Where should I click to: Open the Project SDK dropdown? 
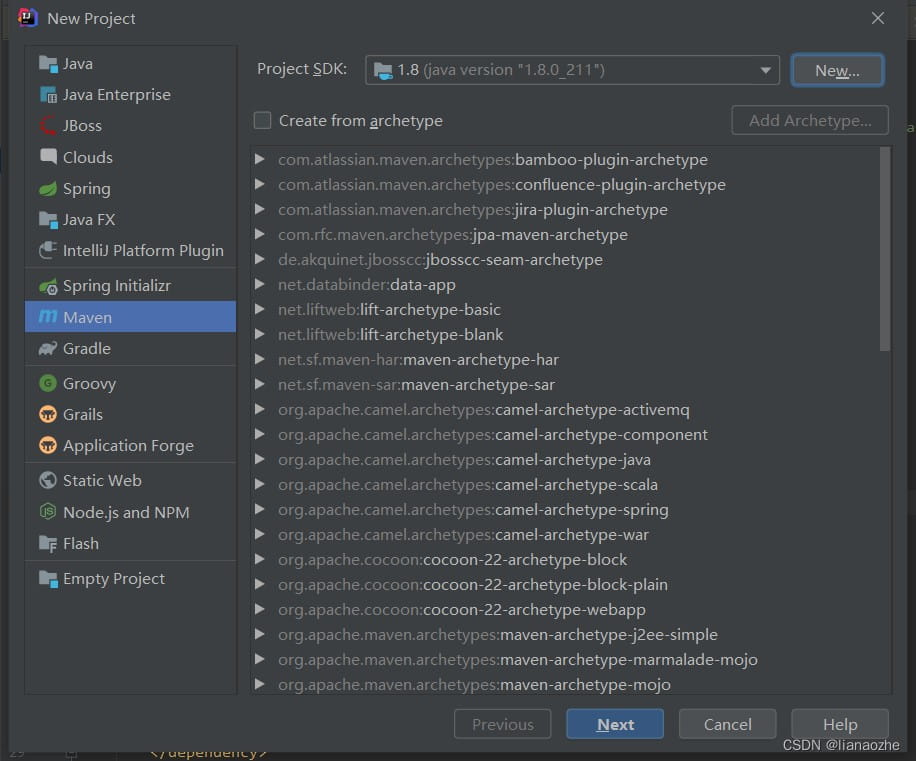coord(572,70)
